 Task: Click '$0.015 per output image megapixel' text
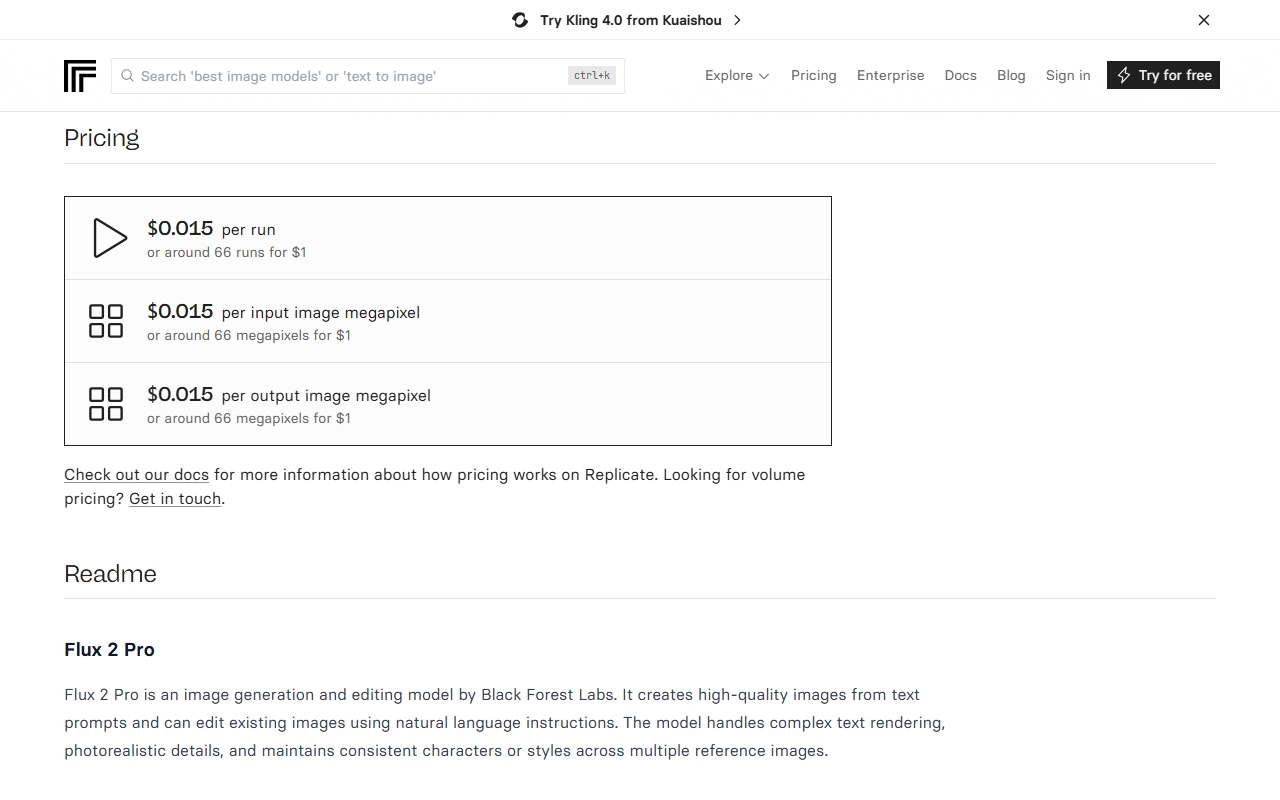[x=289, y=395]
